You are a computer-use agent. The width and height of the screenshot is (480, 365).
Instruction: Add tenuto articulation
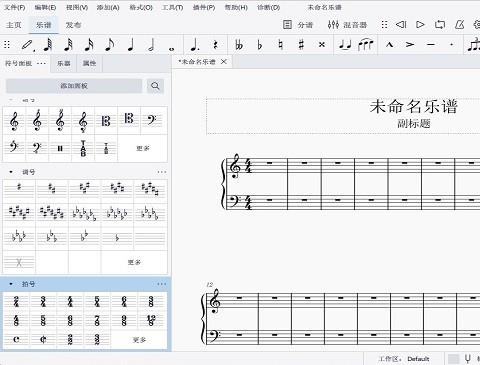tap(431, 45)
